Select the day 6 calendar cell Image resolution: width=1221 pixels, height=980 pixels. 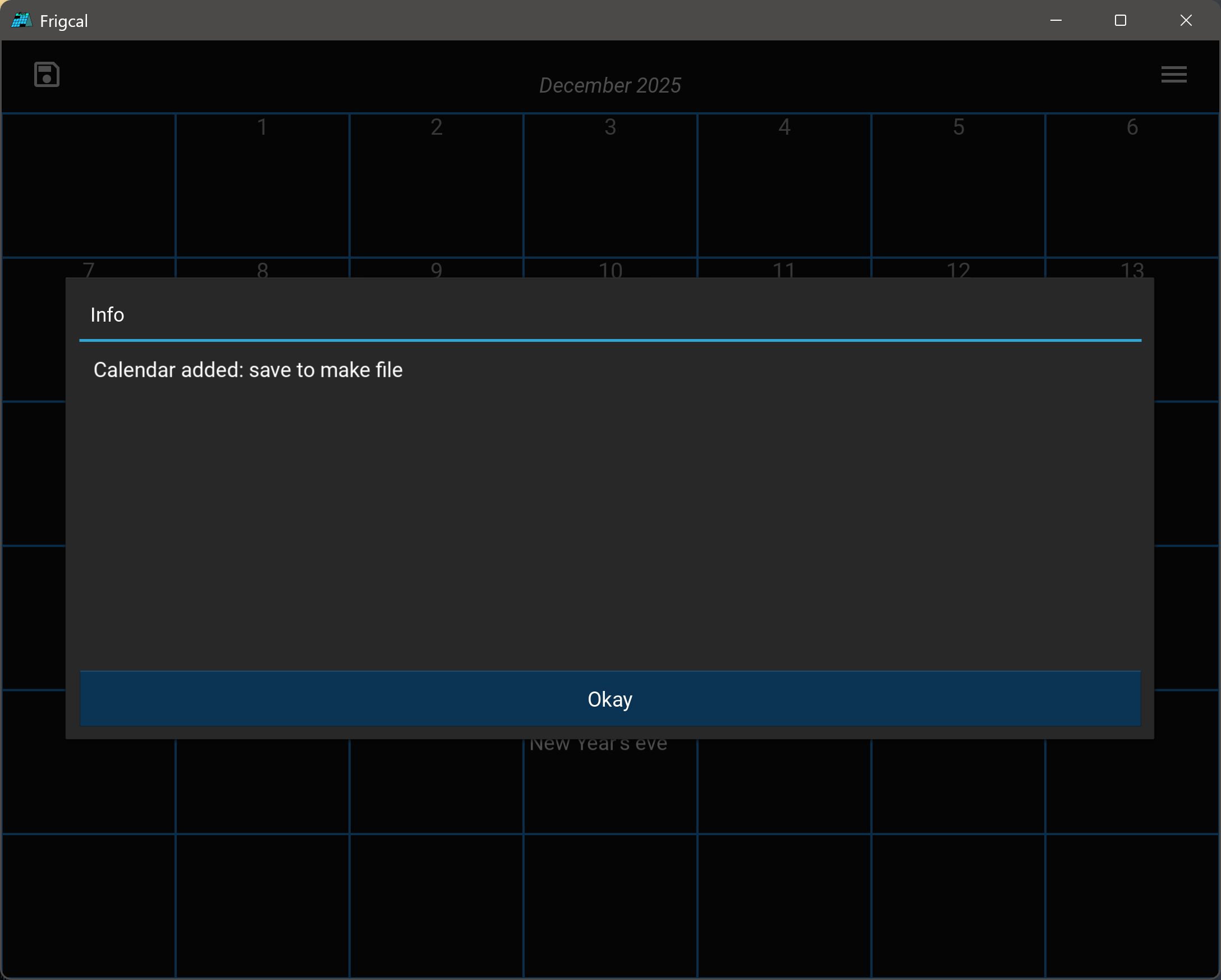[x=1132, y=185]
